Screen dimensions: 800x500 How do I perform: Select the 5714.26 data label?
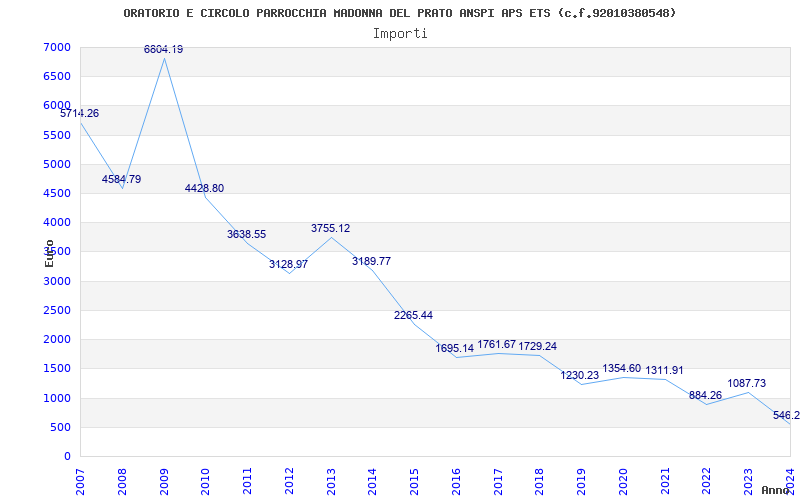click(80, 114)
